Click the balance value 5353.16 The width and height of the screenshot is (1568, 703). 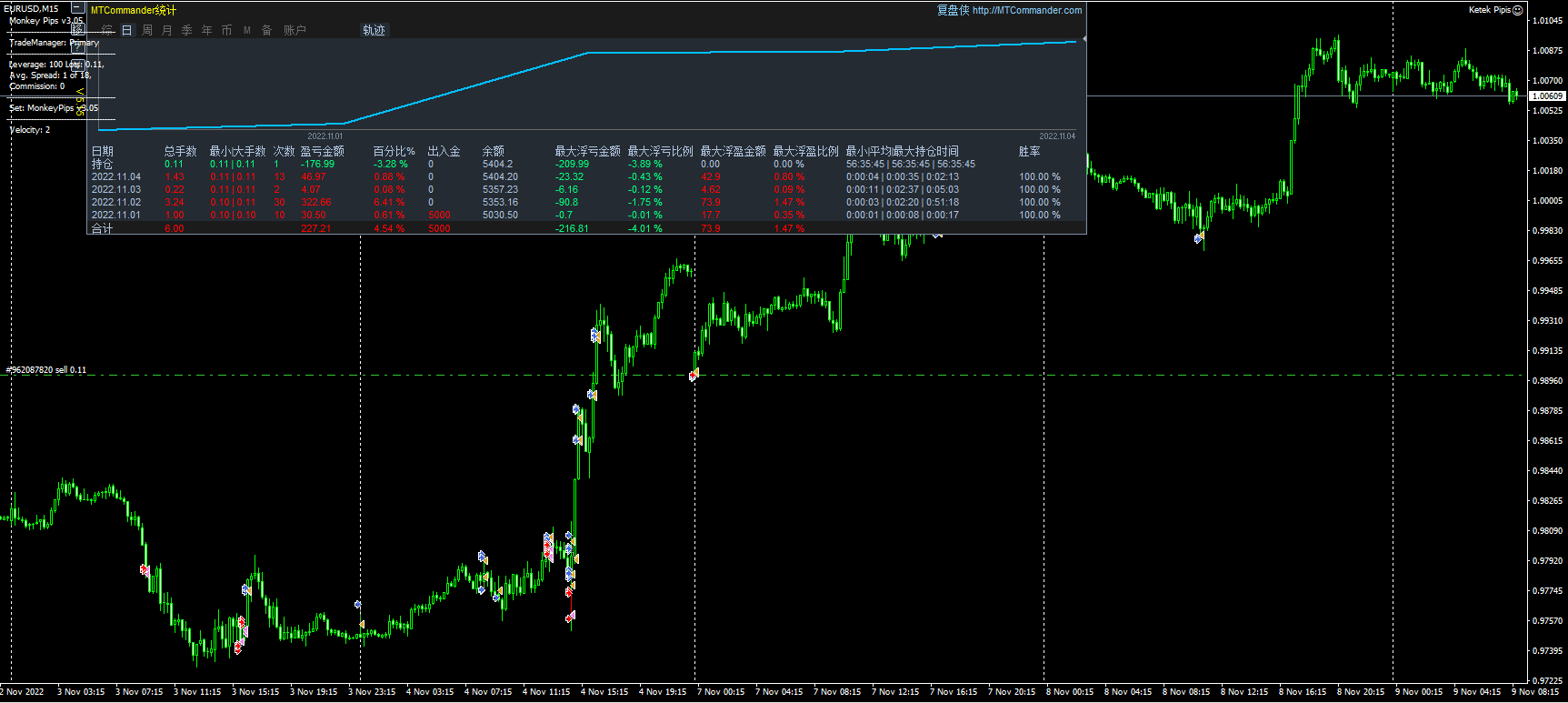[x=501, y=202]
